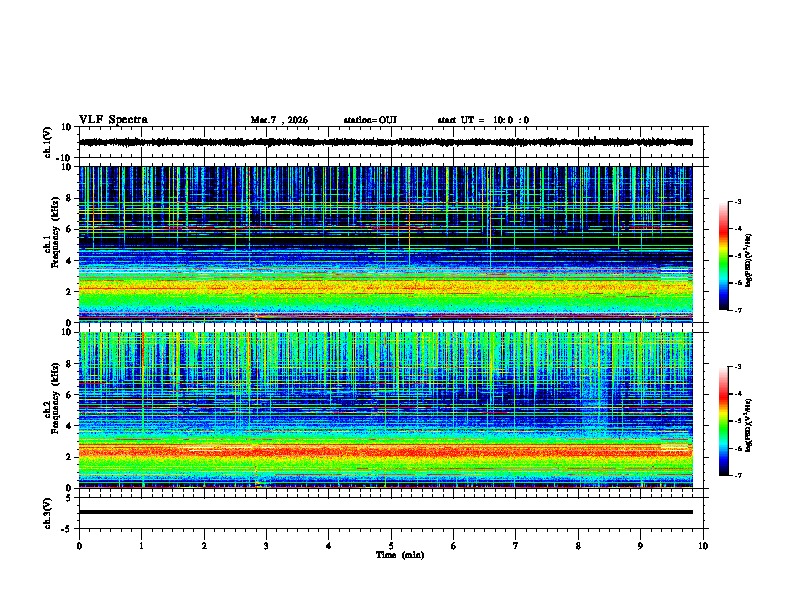Screen dimensions: 792x612
Task: Select the date text "Mar.7 , 2026"
Action: click(279, 120)
